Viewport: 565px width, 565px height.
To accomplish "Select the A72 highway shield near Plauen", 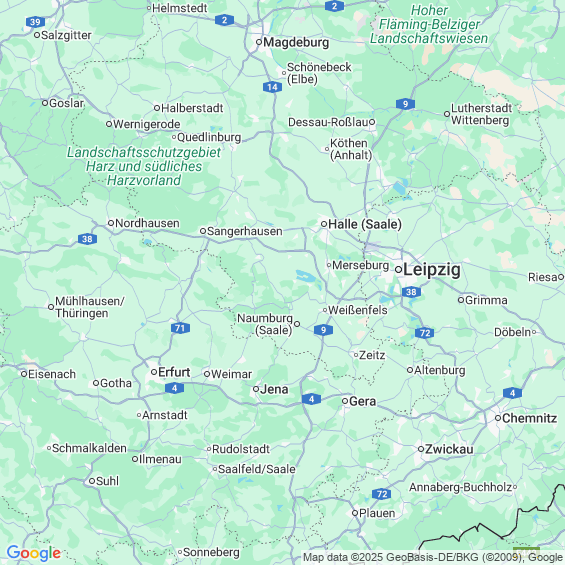I will pos(382,494).
